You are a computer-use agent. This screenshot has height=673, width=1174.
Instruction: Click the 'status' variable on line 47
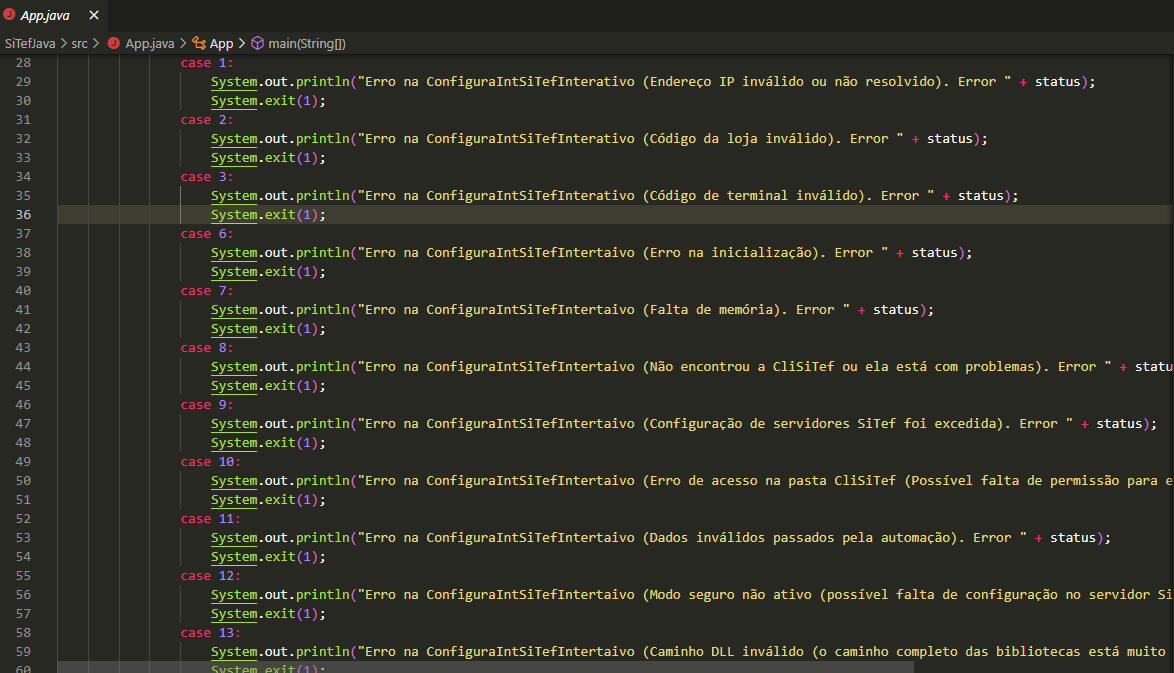click(x=1119, y=424)
